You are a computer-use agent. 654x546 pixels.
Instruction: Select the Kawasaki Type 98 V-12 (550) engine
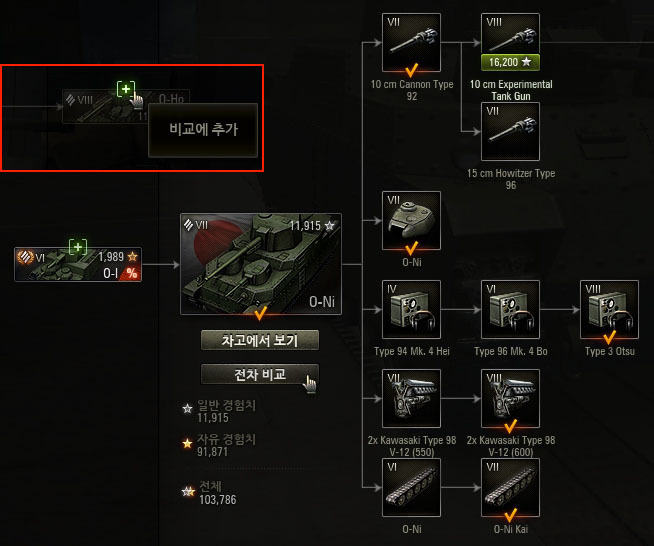point(411,398)
